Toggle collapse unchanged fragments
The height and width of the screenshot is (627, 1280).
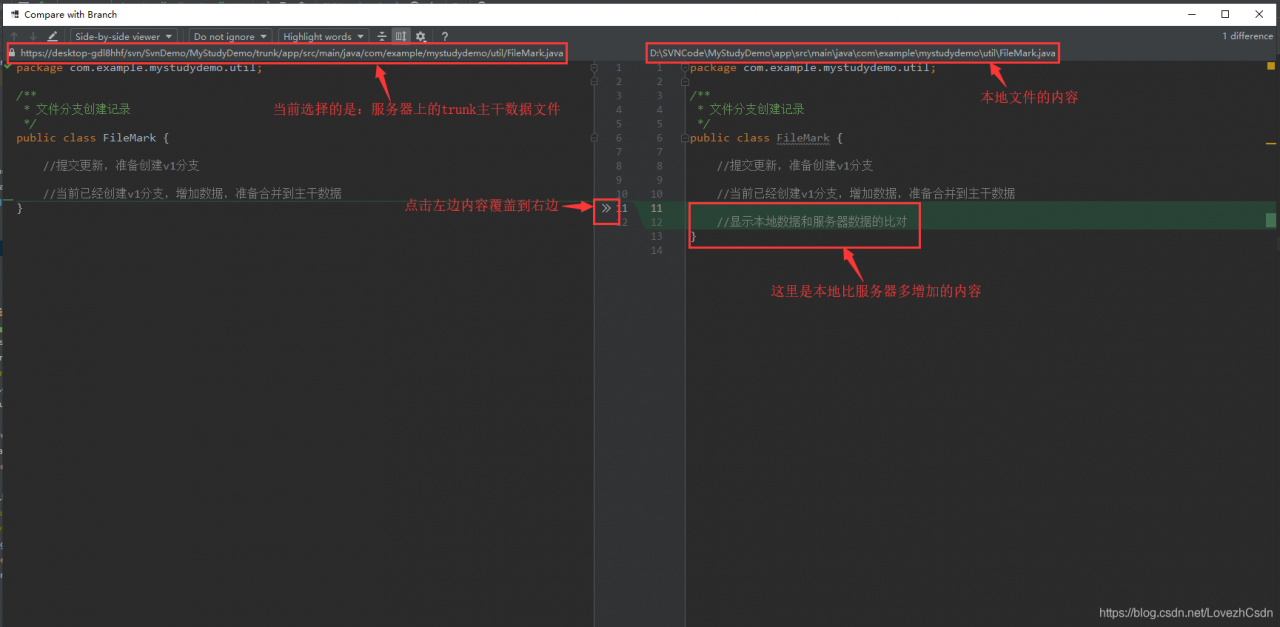[x=382, y=36]
